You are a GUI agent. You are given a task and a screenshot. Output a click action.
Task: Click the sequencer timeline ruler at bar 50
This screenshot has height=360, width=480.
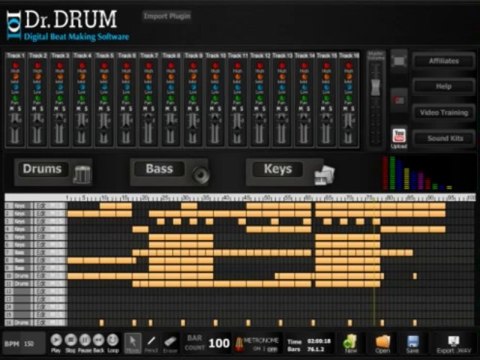click(267, 198)
